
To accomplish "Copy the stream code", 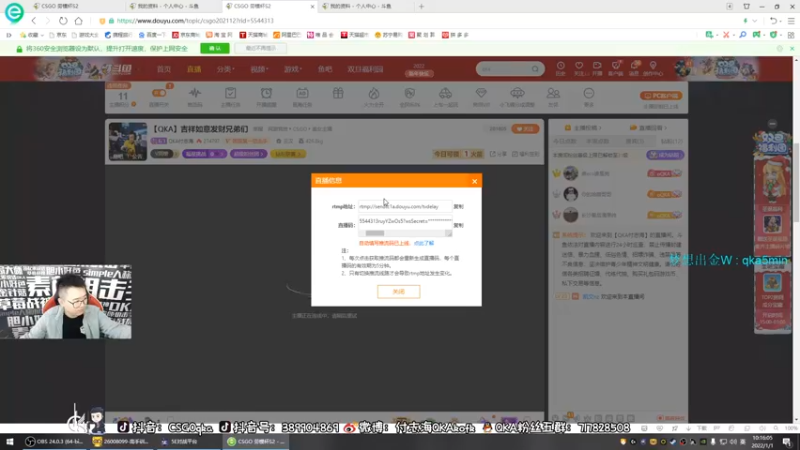I will pyautogui.click(x=459, y=225).
